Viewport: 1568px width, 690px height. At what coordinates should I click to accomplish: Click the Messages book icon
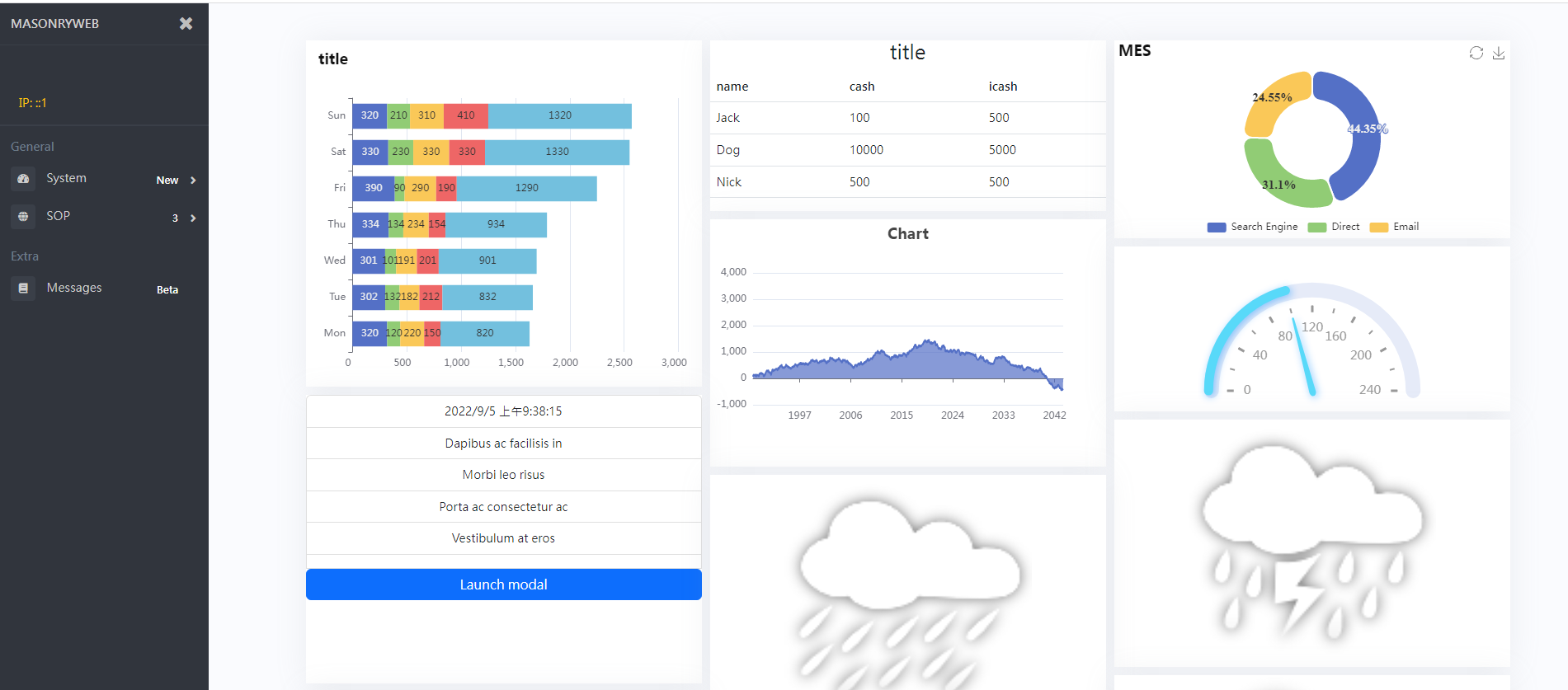pos(23,289)
